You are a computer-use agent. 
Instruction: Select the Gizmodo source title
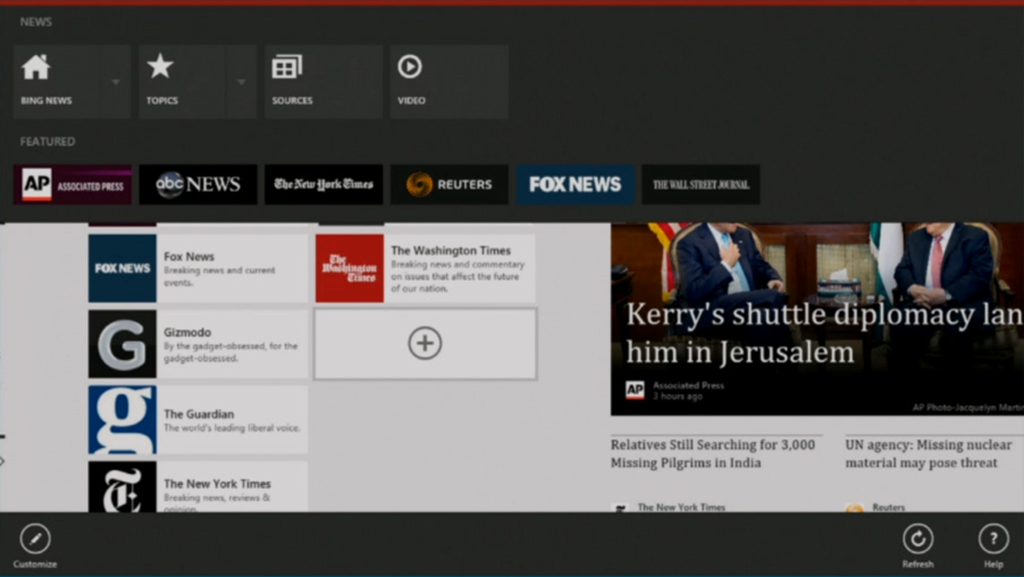(187, 332)
